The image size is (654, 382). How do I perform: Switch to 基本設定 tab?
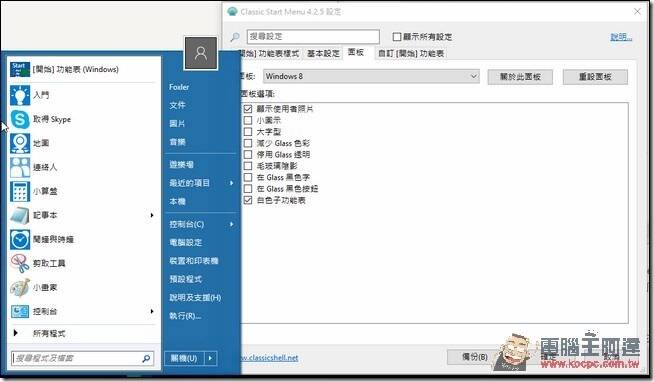click(x=323, y=53)
